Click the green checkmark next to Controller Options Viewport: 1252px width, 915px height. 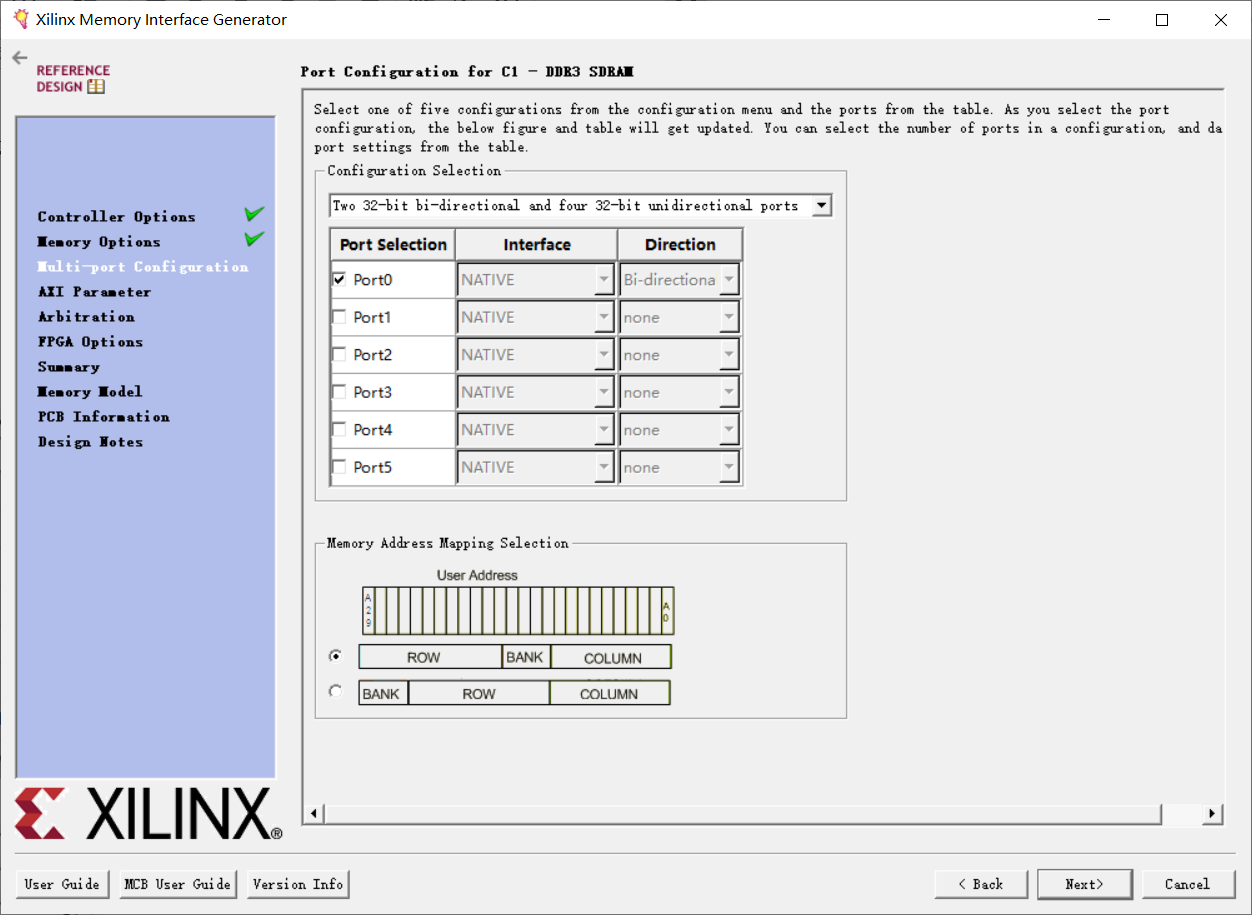coord(254,214)
